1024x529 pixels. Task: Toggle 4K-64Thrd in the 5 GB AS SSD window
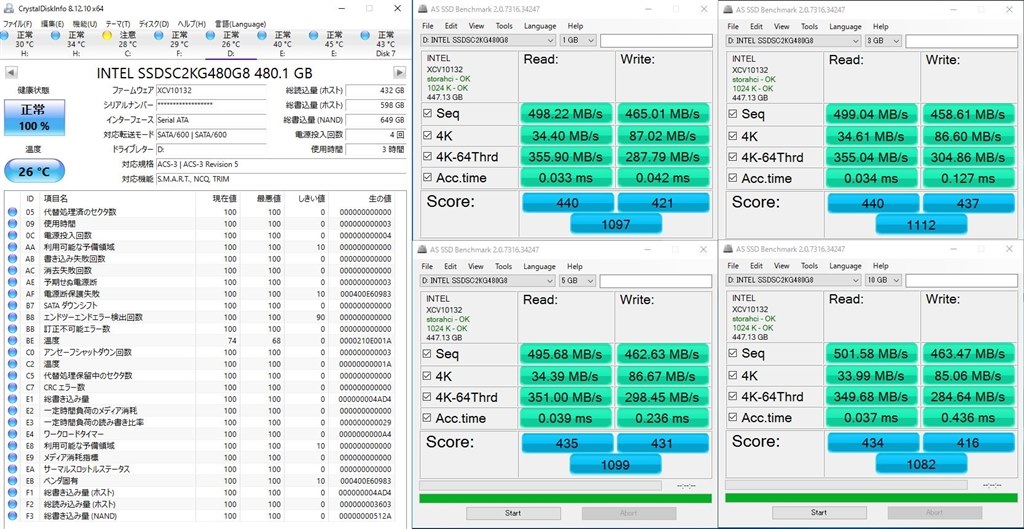point(428,397)
